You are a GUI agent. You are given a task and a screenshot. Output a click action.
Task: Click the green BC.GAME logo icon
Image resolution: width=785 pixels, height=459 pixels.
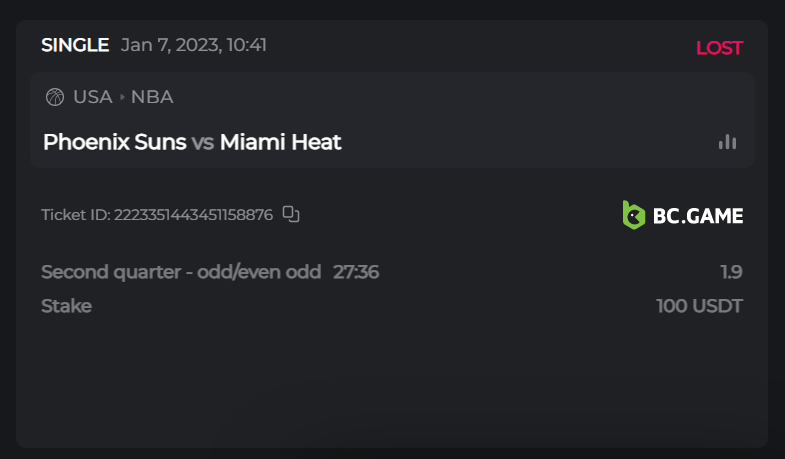tap(633, 215)
